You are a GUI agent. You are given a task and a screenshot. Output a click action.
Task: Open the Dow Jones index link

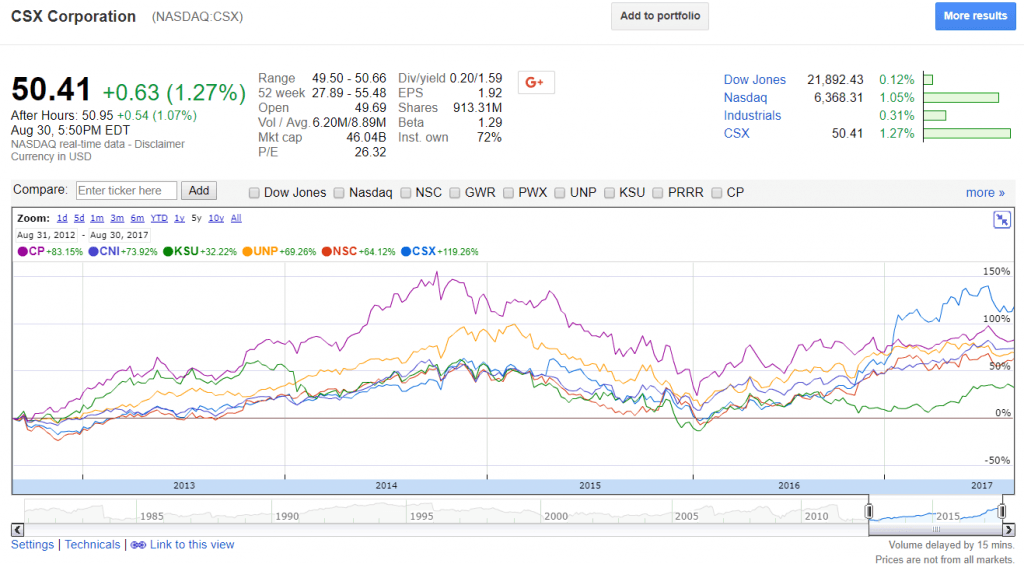tap(754, 80)
